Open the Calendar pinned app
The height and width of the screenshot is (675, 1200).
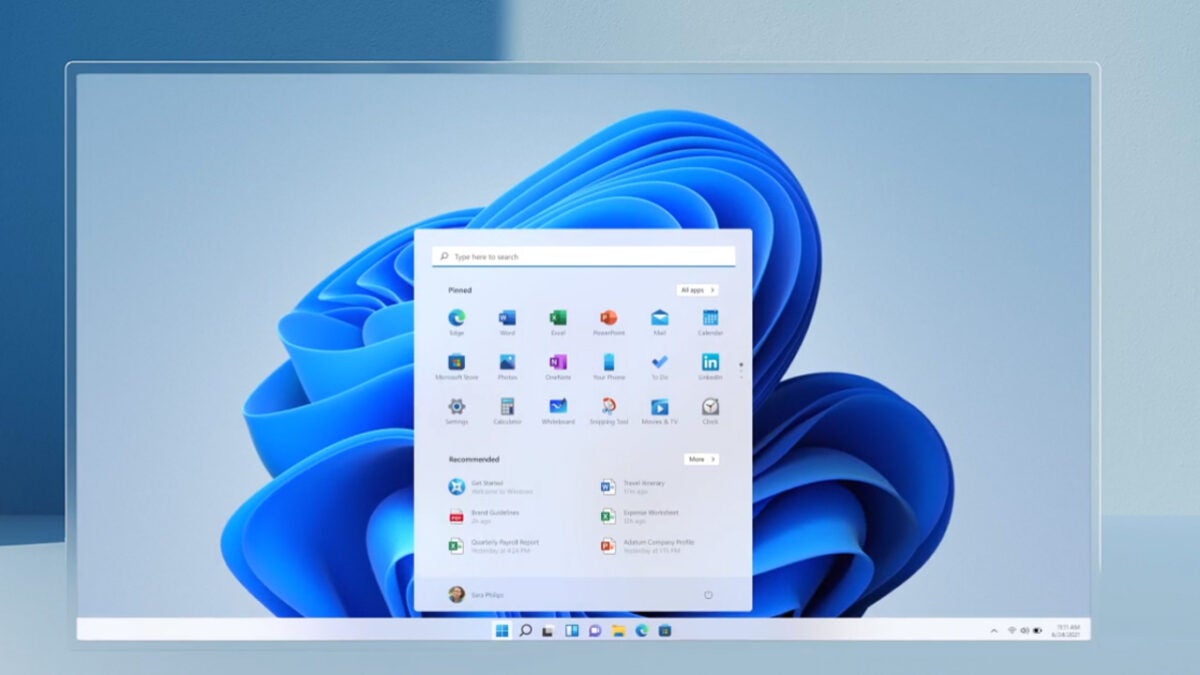pyautogui.click(x=710, y=322)
